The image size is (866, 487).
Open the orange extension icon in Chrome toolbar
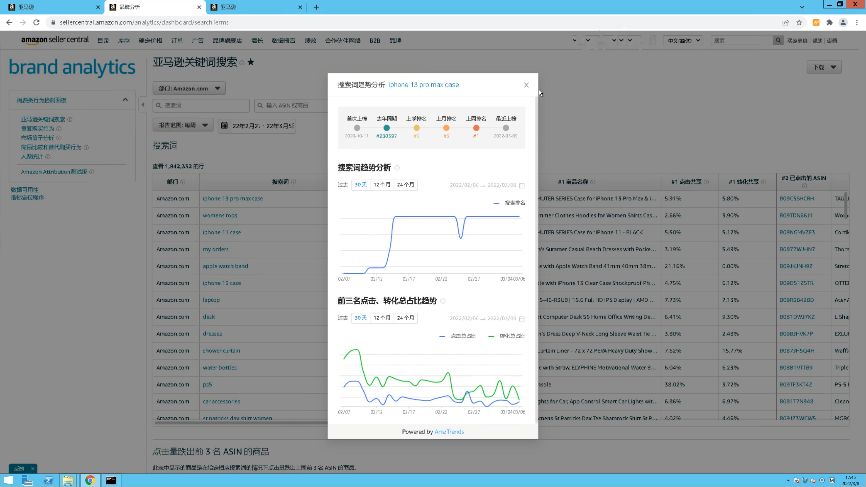(x=816, y=23)
